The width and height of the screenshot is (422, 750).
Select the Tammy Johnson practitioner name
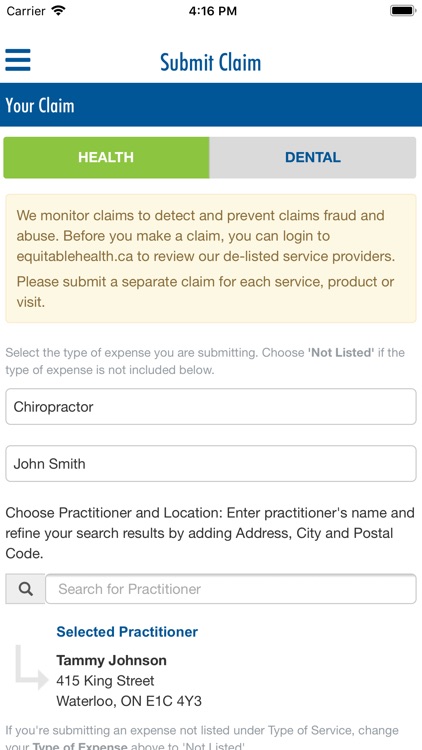tap(111, 661)
